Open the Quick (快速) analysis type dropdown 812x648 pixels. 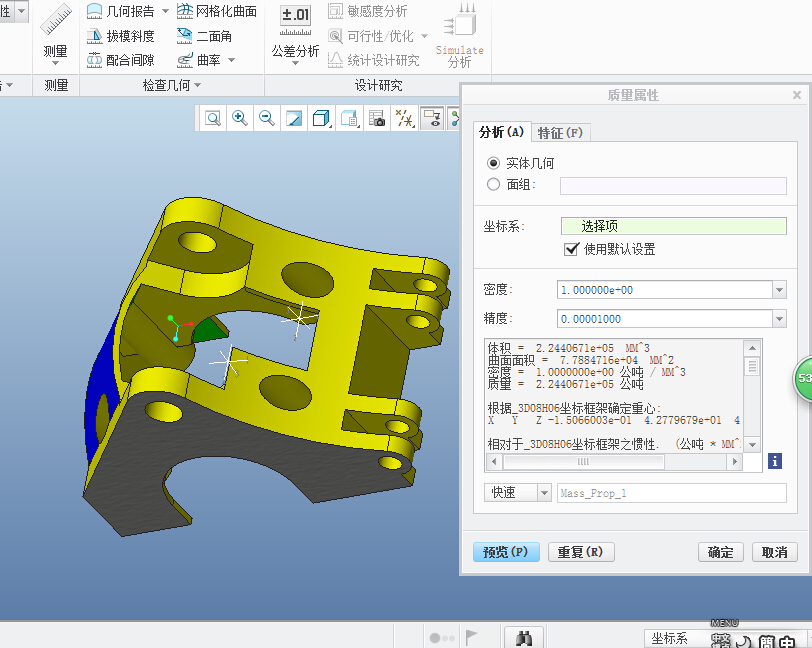point(543,493)
